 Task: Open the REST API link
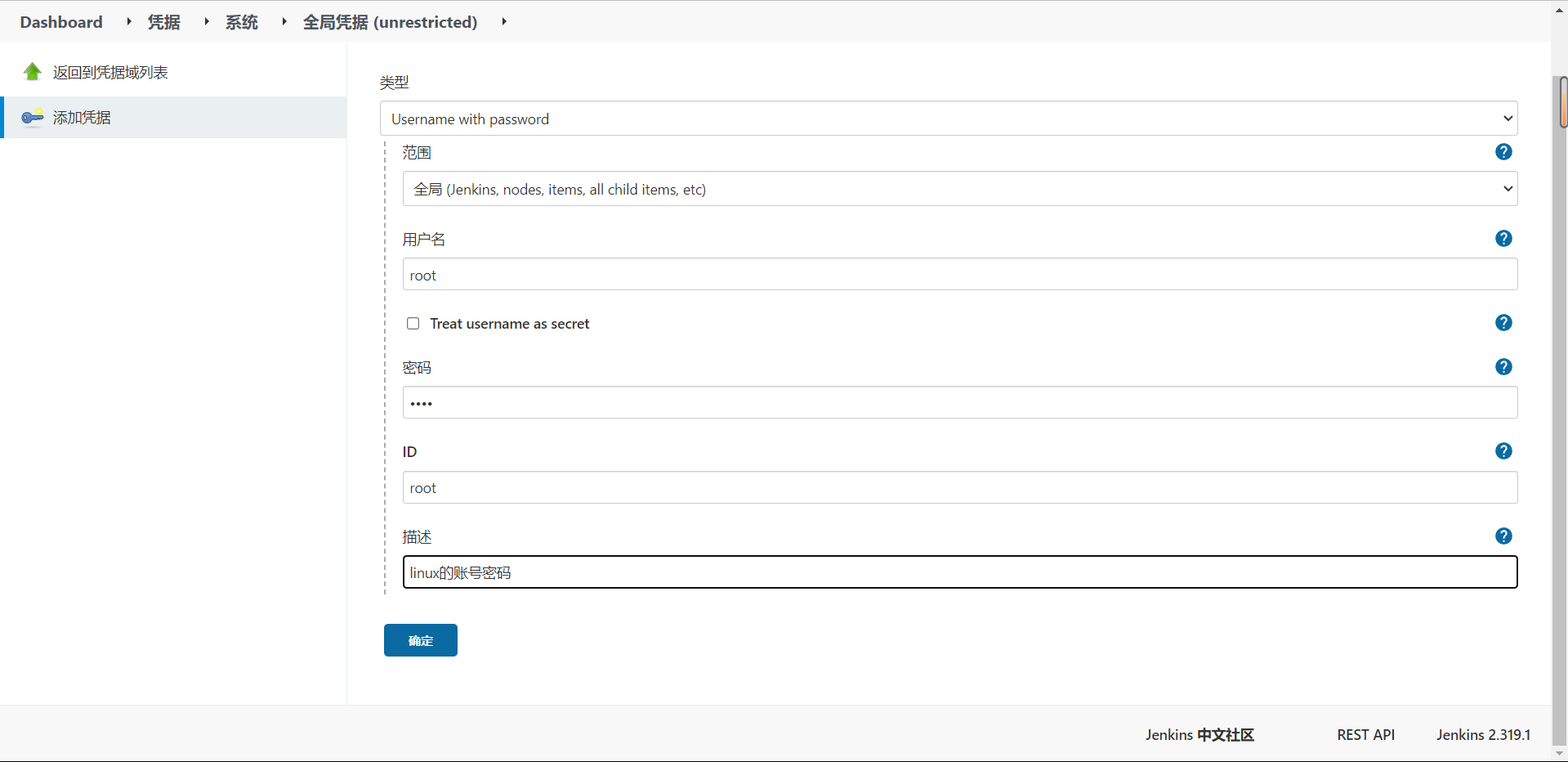[1365, 735]
